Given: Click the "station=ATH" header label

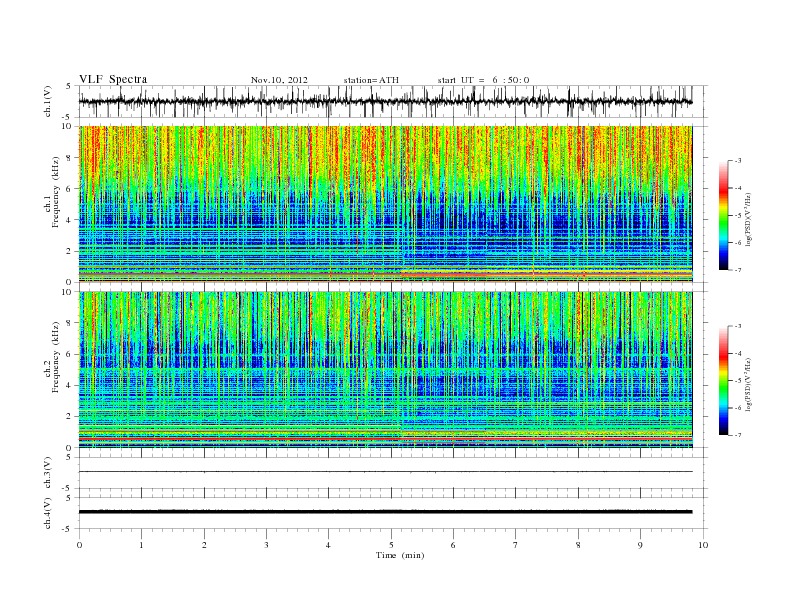Looking at the screenshot, I should click(x=371, y=80).
